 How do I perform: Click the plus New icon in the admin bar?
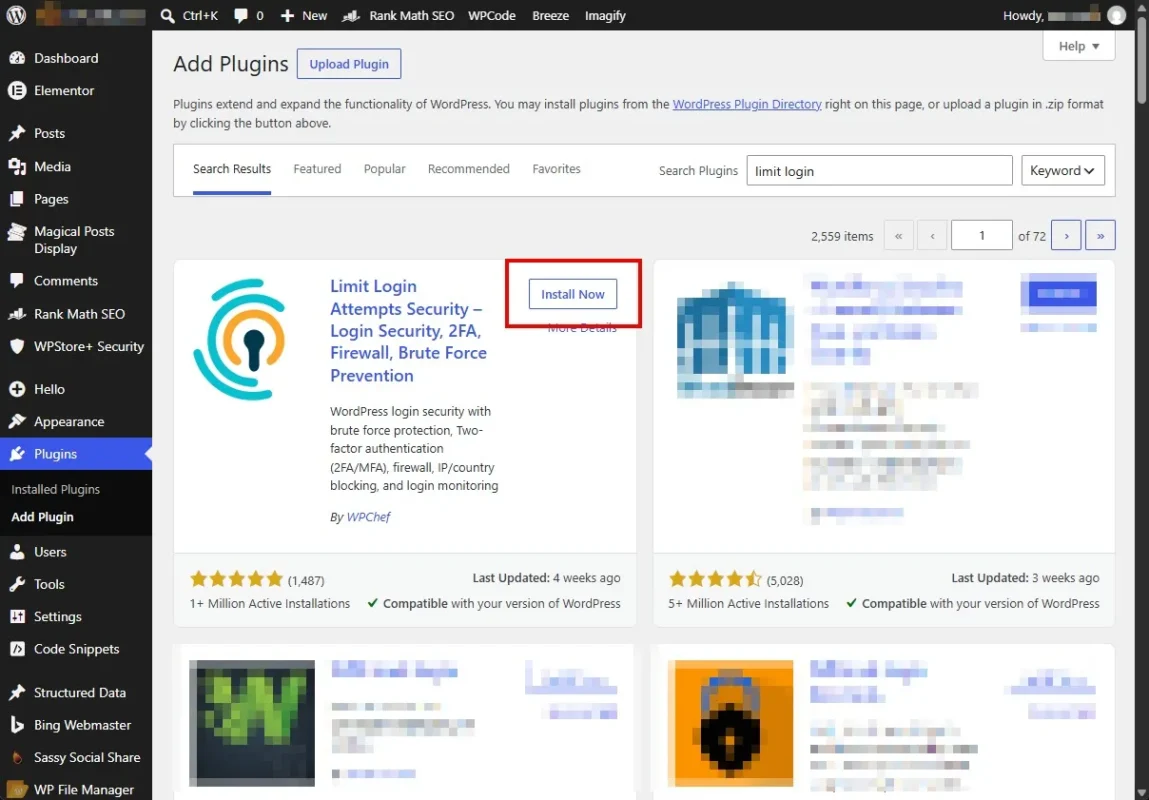(x=287, y=15)
